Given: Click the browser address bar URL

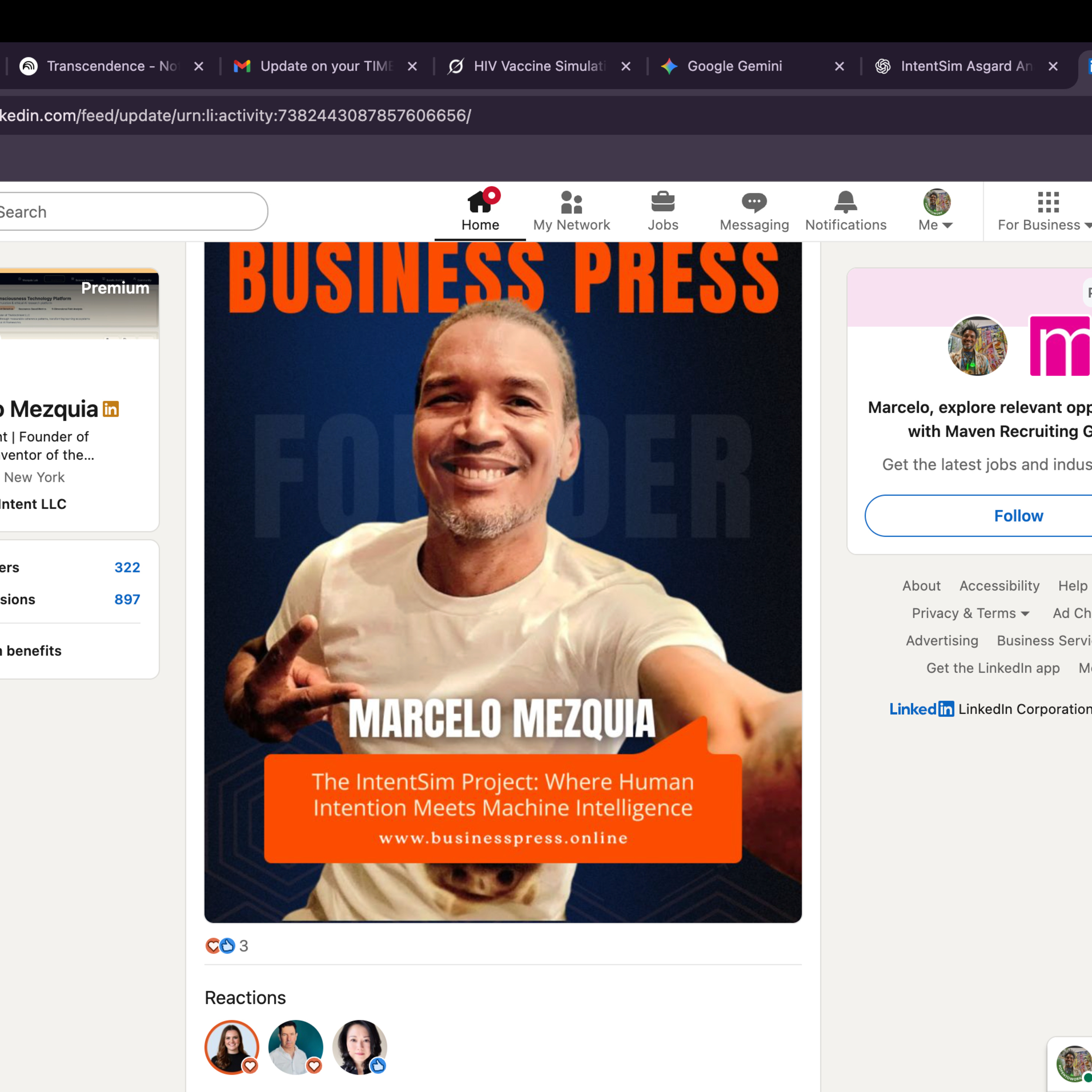Looking at the screenshot, I should pyautogui.click(x=235, y=115).
